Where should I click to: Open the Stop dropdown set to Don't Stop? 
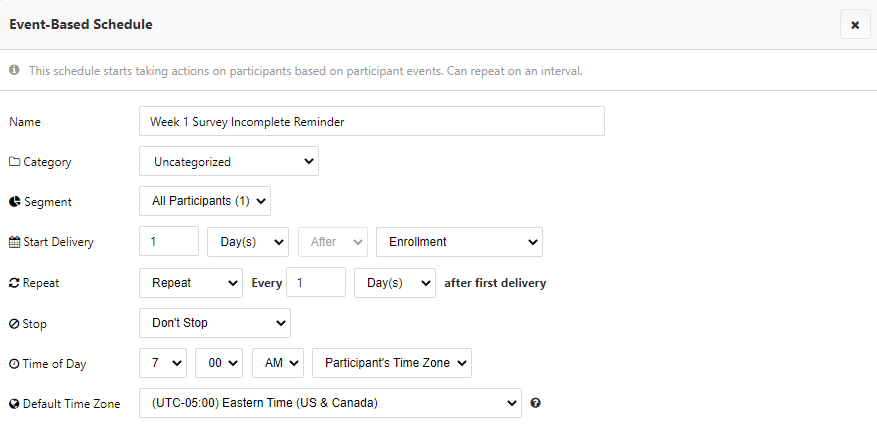click(x=214, y=323)
